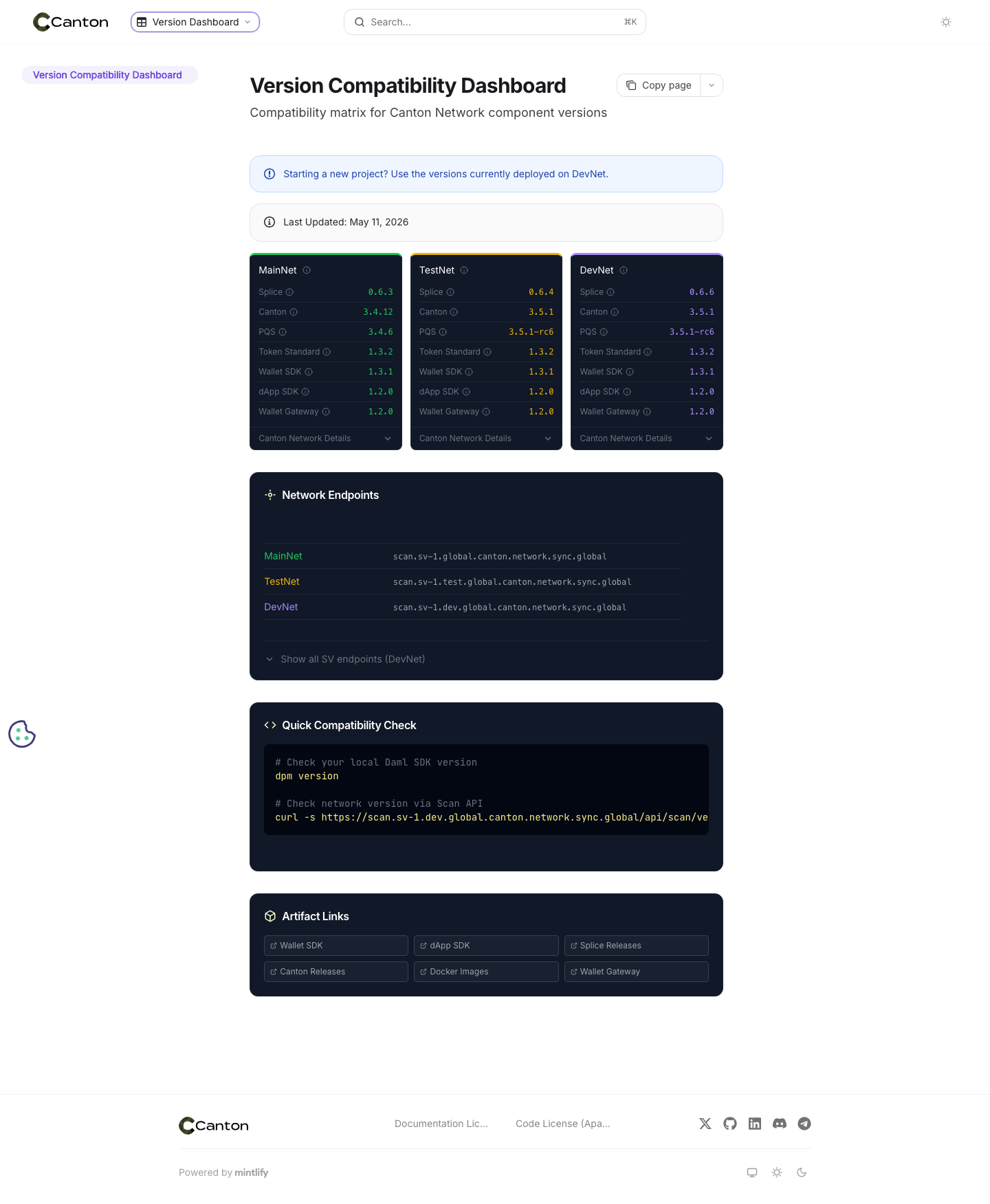990x1204 pixels.
Task: Click the 'dpm version' command line
Action: coord(307,776)
